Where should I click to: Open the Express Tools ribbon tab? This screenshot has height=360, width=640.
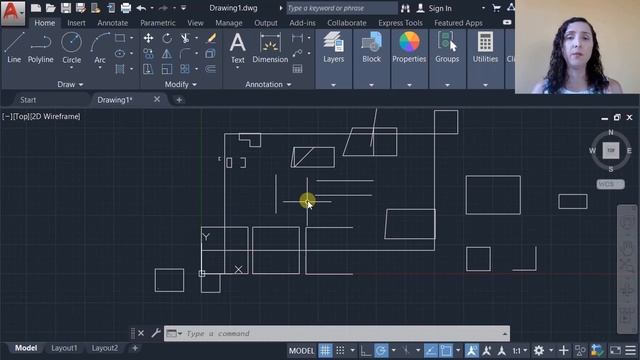point(400,23)
